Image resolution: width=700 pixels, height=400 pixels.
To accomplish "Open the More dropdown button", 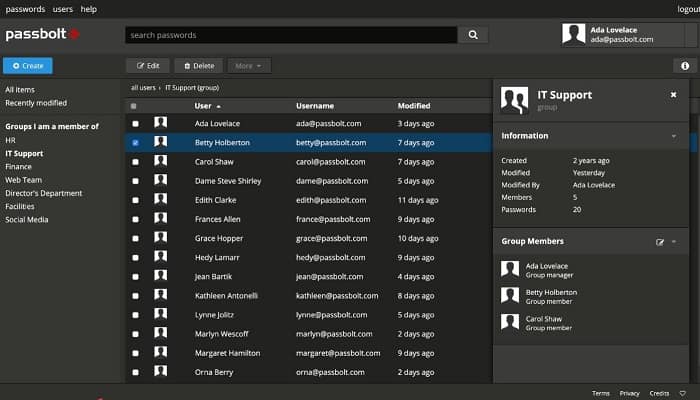I will [249, 66].
